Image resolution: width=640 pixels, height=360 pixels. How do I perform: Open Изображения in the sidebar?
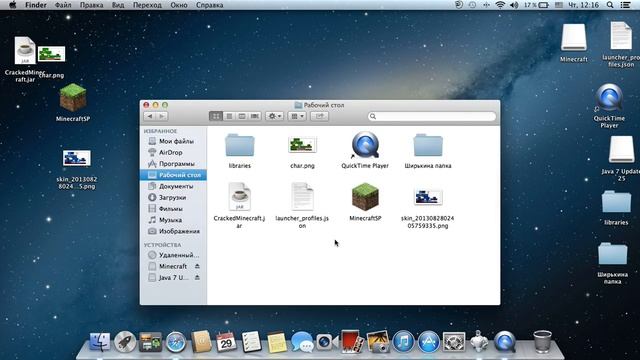[173, 231]
